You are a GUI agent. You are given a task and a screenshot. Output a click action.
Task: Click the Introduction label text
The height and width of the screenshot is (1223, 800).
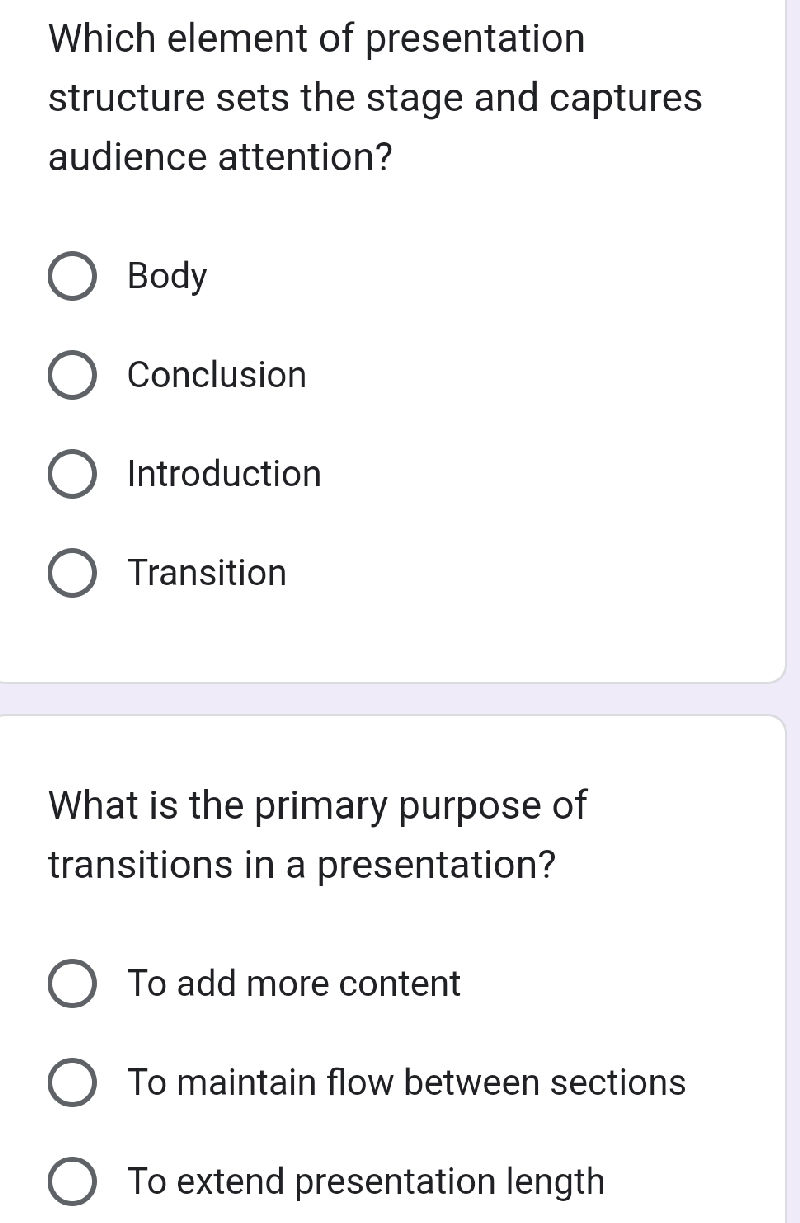pos(223,474)
